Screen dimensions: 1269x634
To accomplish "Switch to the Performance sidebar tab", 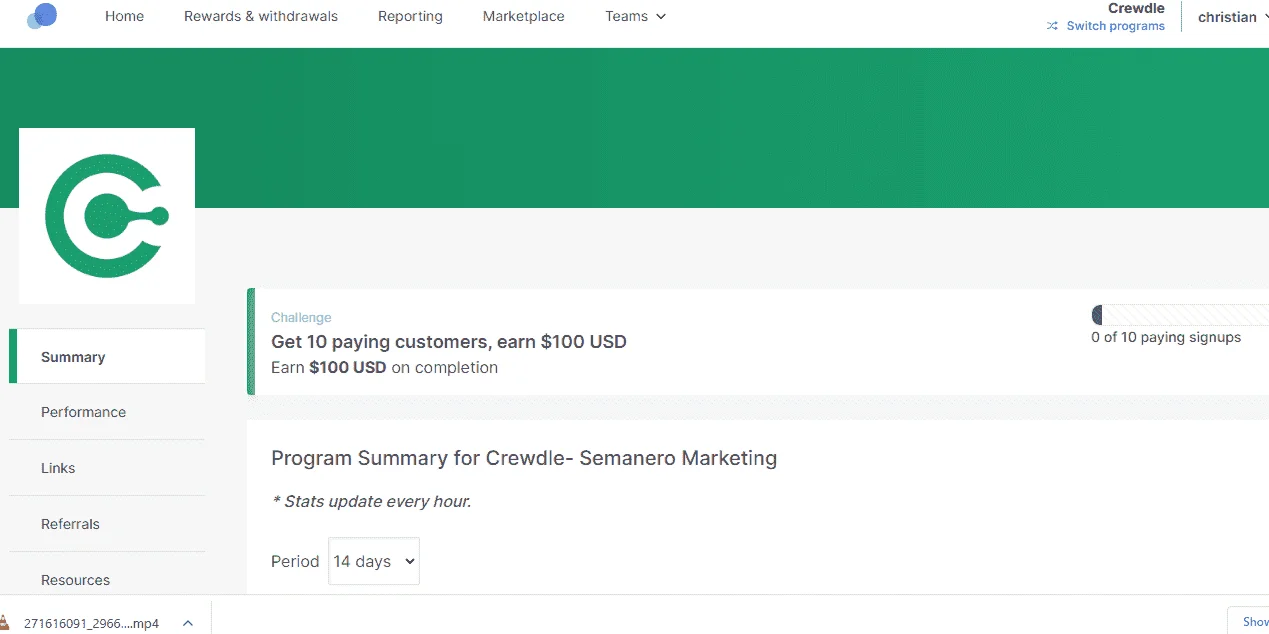I will pyautogui.click(x=107, y=412).
